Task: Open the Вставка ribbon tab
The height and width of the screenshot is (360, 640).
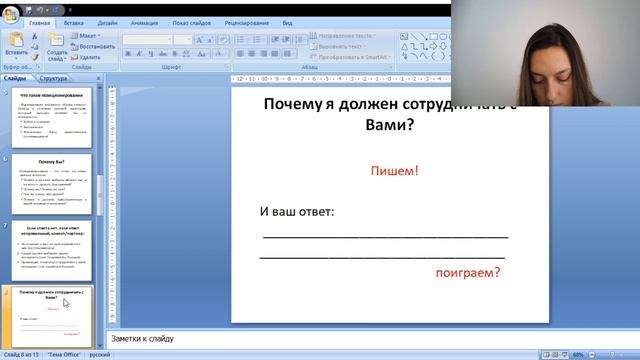Action: (x=74, y=23)
